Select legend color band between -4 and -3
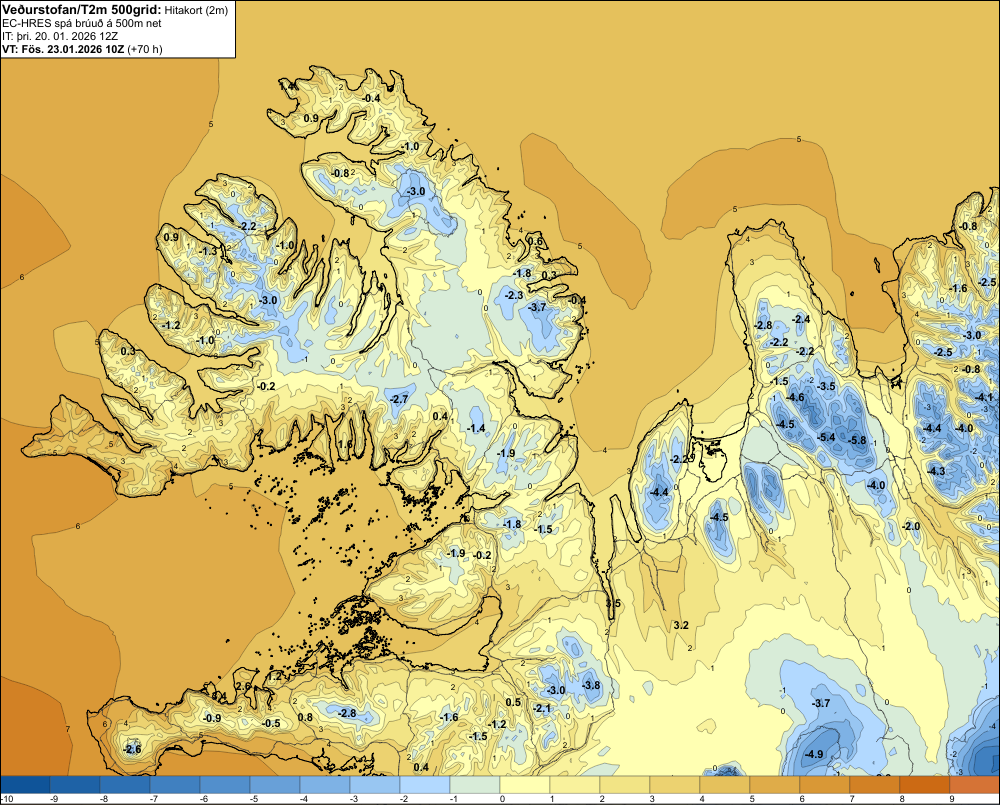Screen dimensions: 1000x805 coord(325,784)
